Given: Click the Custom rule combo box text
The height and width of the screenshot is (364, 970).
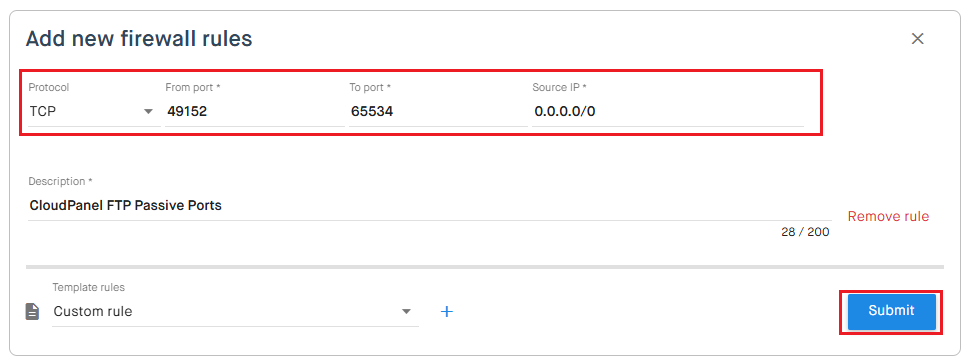Looking at the screenshot, I should pos(93,311).
